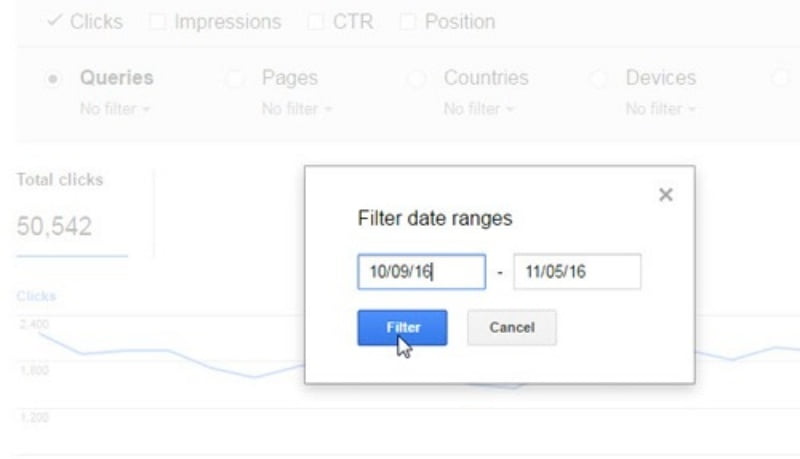
Task: Select the Pages radio button
Action: (238, 79)
